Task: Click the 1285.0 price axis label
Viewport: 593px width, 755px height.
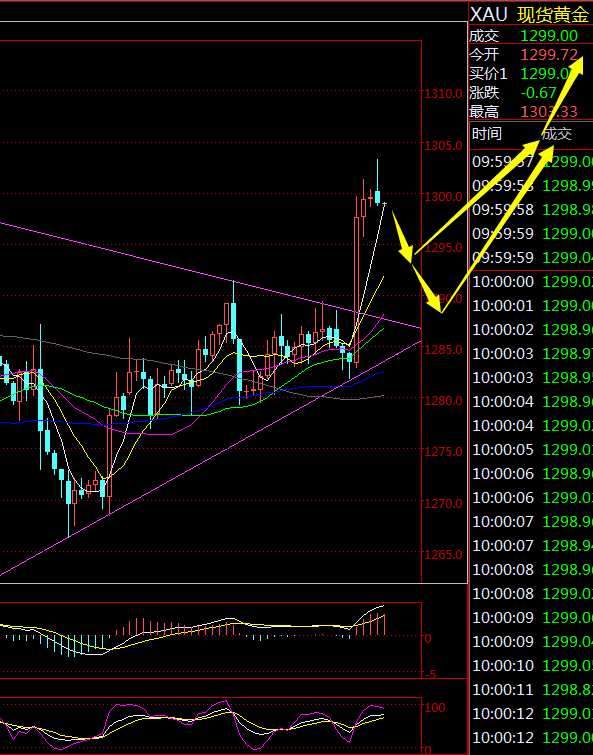Action: click(443, 349)
